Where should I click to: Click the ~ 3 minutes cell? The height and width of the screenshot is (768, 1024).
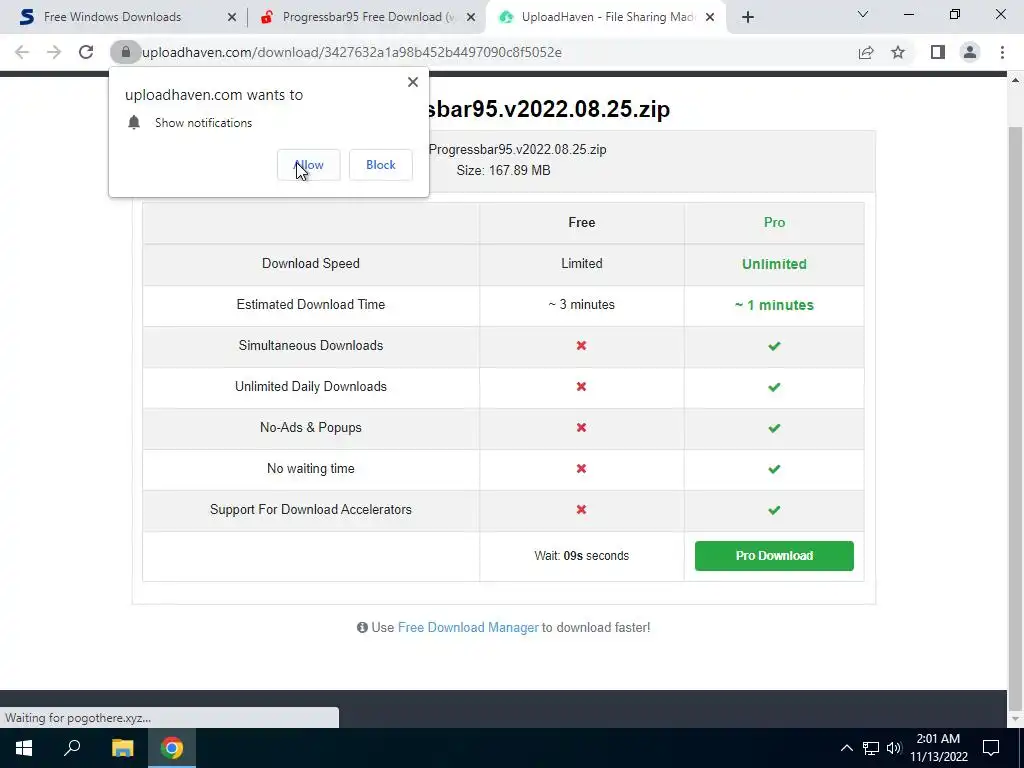point(582,305)
